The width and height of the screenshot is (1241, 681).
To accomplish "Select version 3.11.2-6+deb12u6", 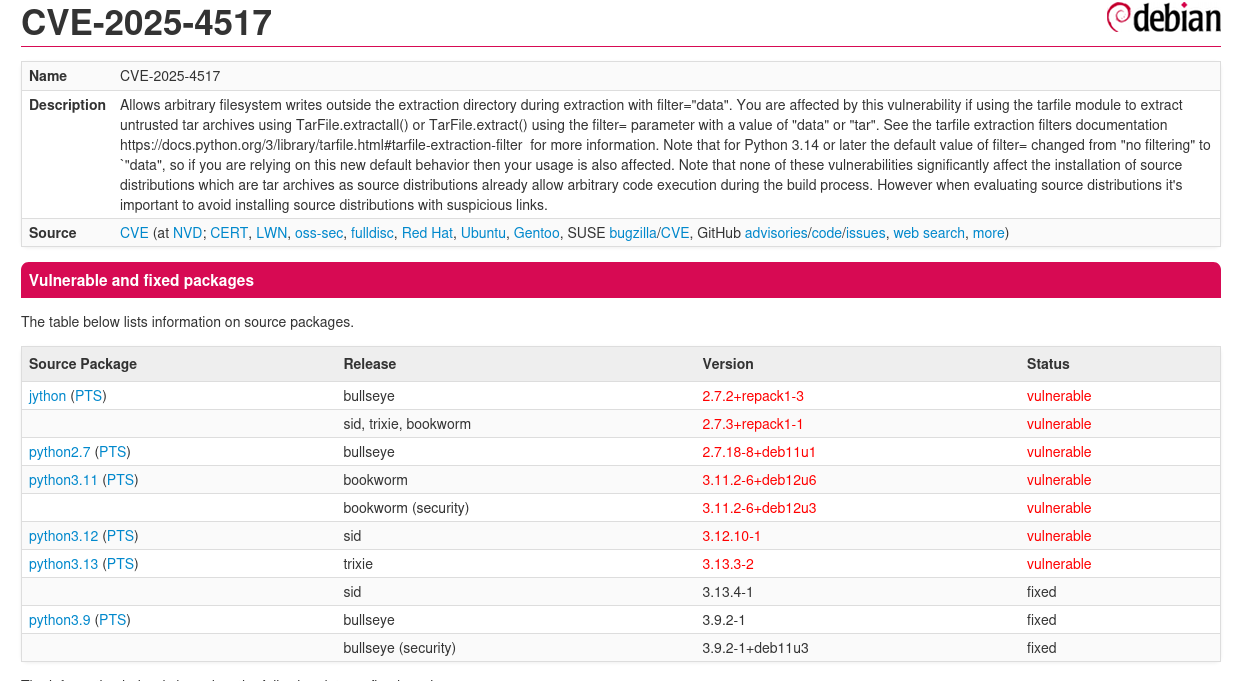I will tap(759, 480).
